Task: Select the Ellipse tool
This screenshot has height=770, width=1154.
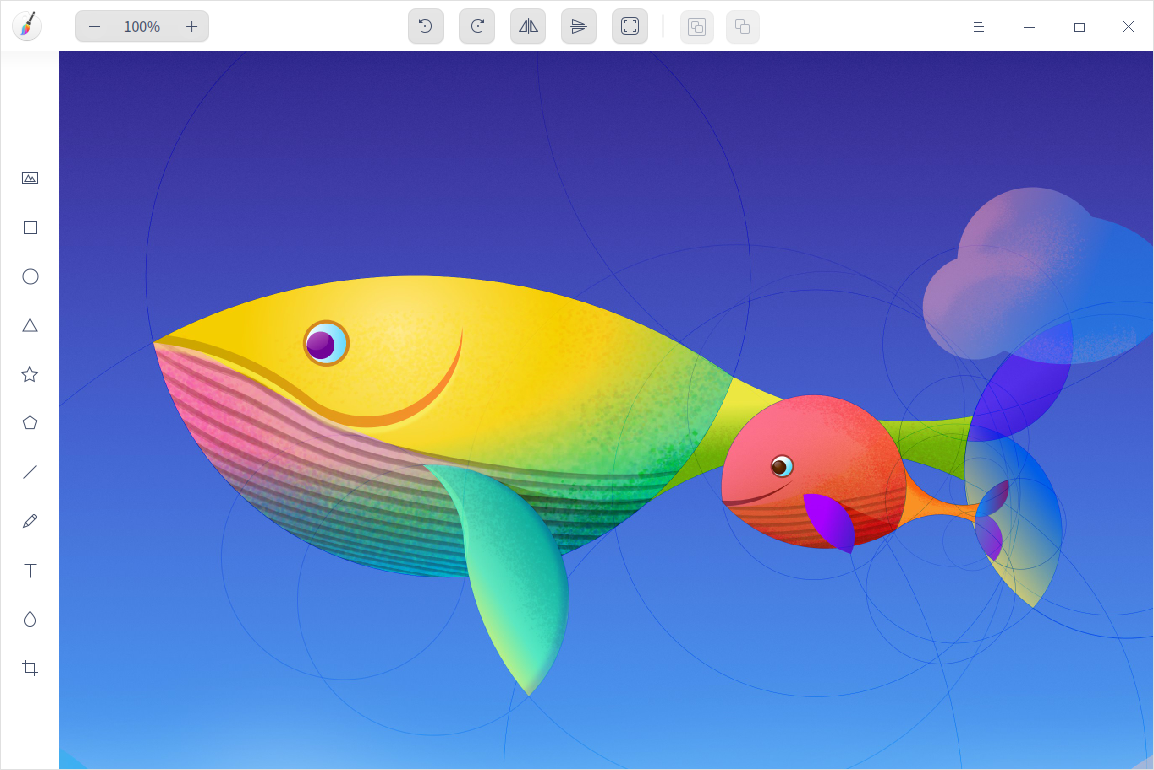Action: (30, 277)
